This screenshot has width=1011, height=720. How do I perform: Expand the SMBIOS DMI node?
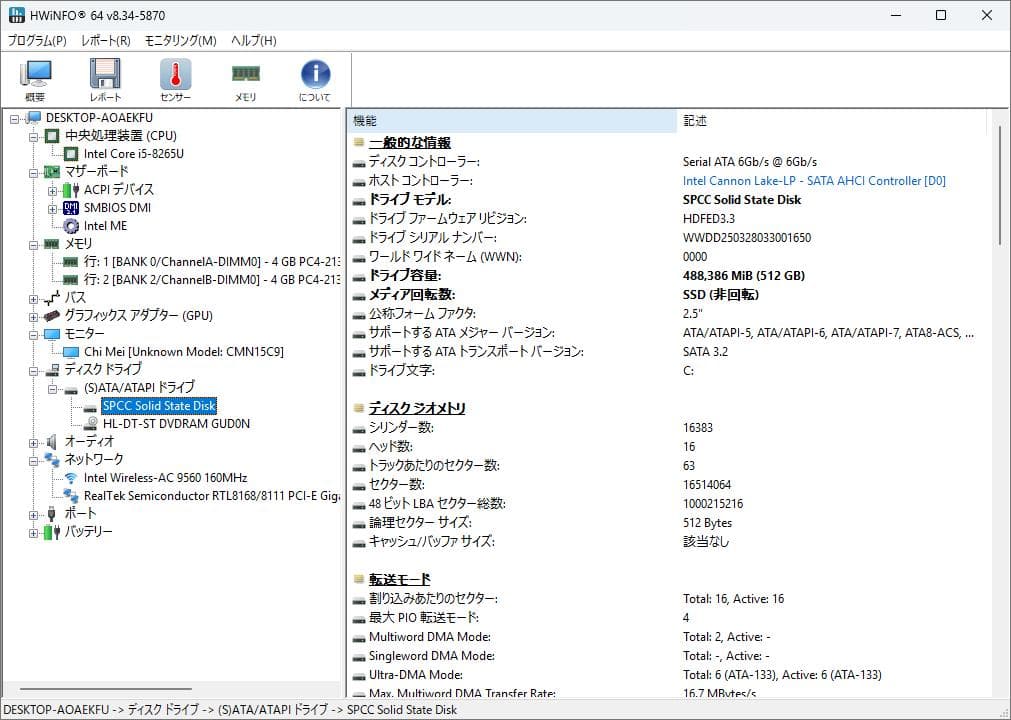(x=52, y=209)
